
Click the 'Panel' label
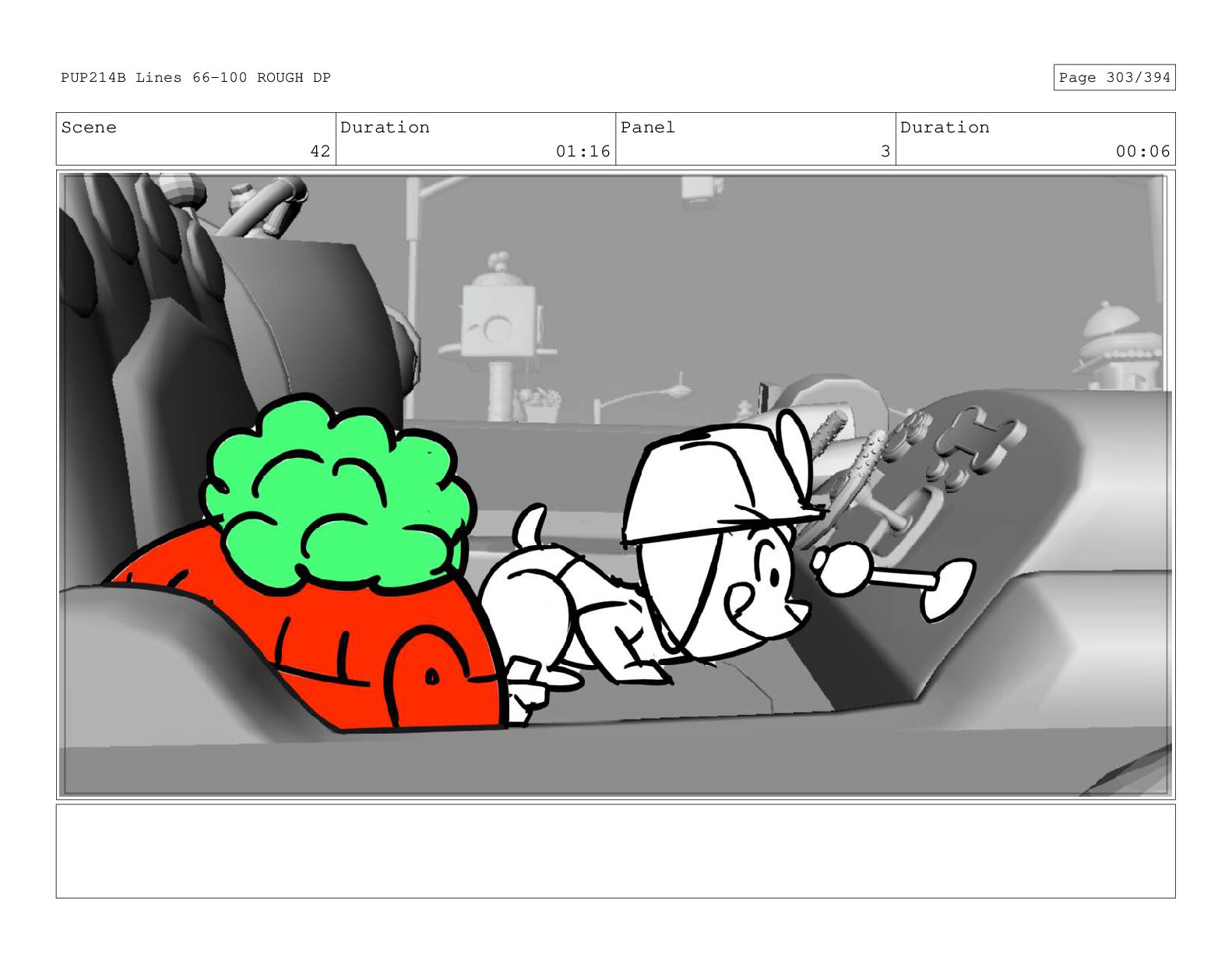click(647, 127)
